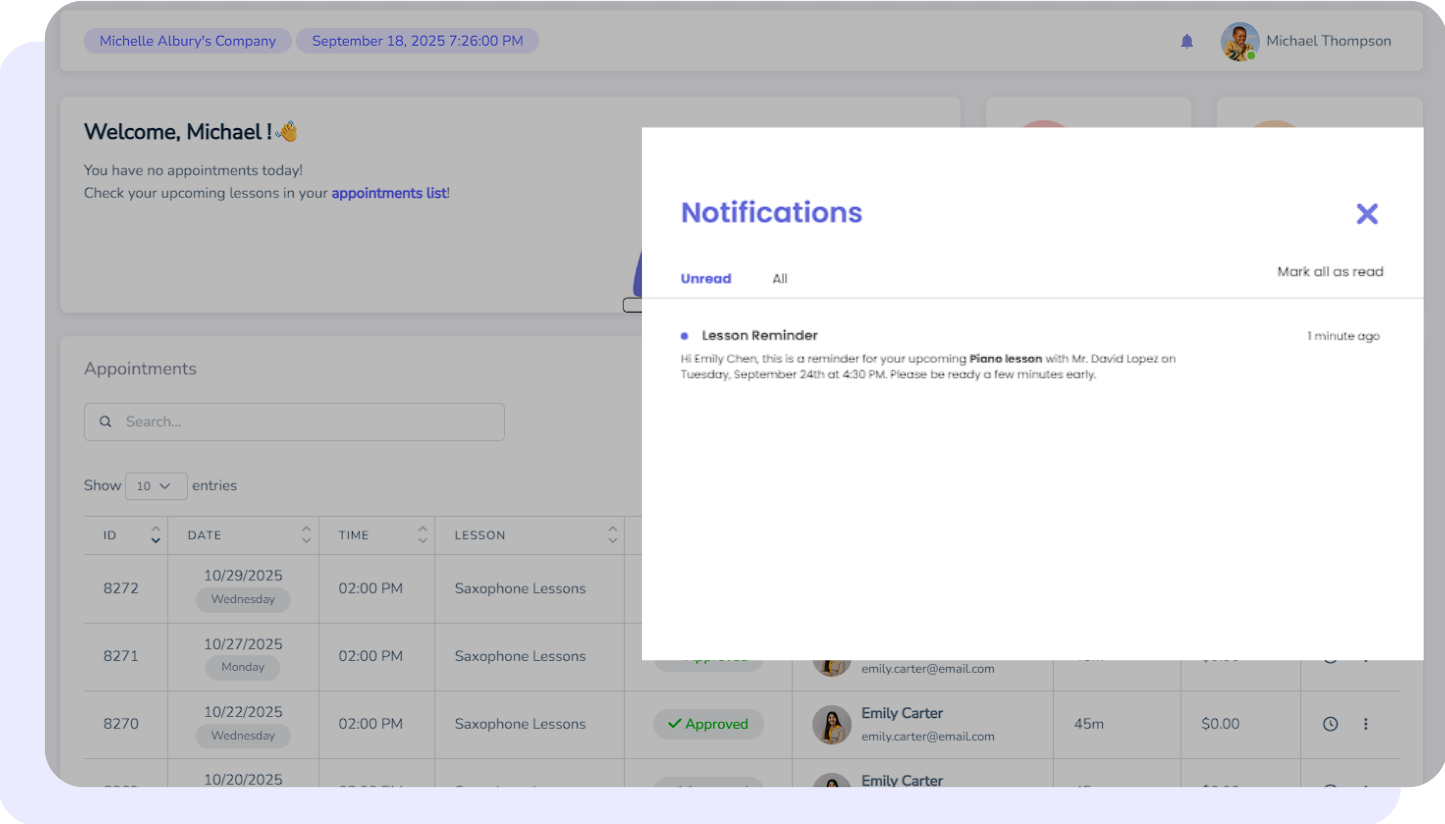Click the Michelle Albury's Company badge
Viewport: 1445px width, 824px height.
tap(188, 41)
